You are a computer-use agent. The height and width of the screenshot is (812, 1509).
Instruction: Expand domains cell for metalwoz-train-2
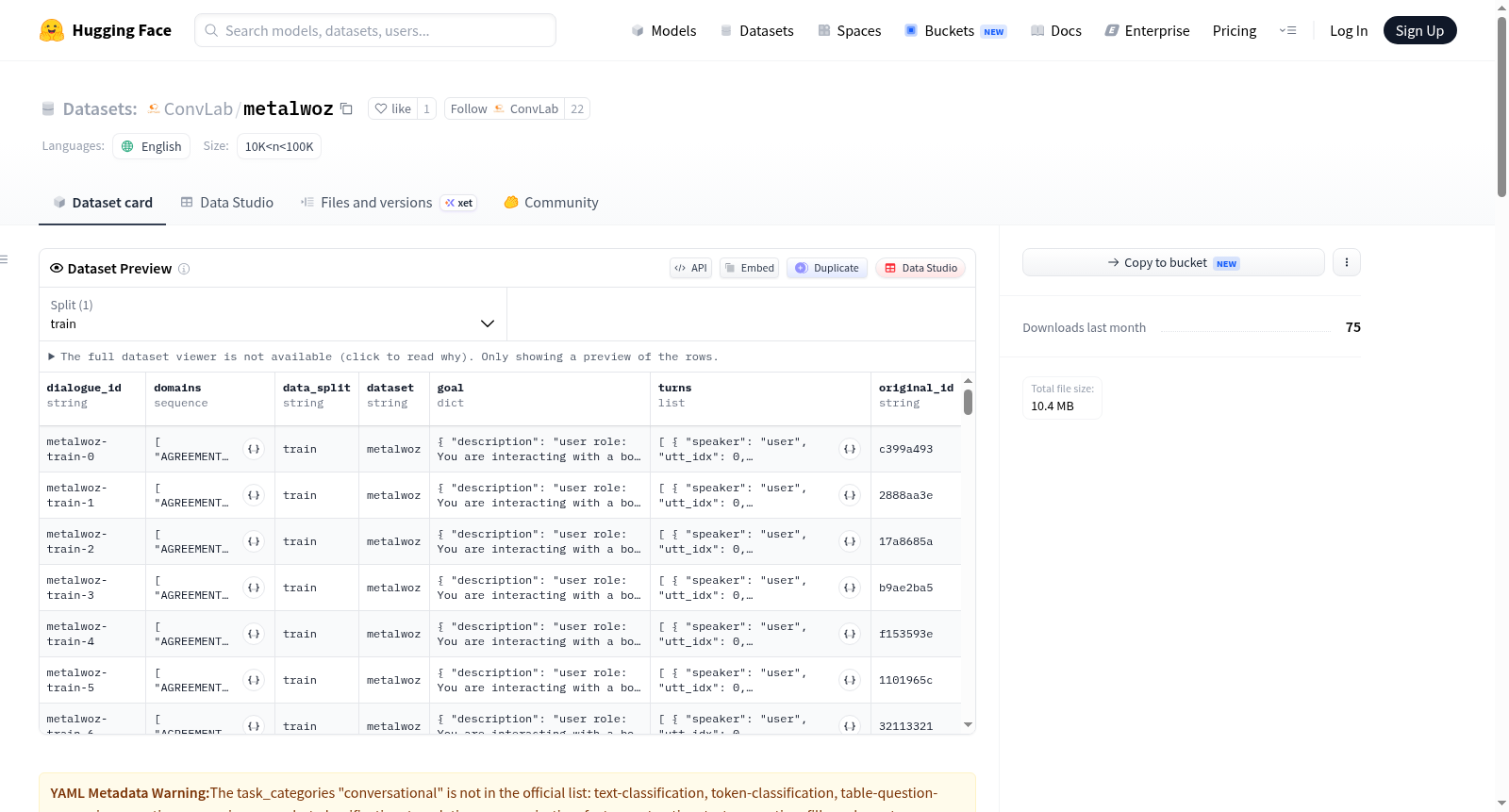pos(254,541)
